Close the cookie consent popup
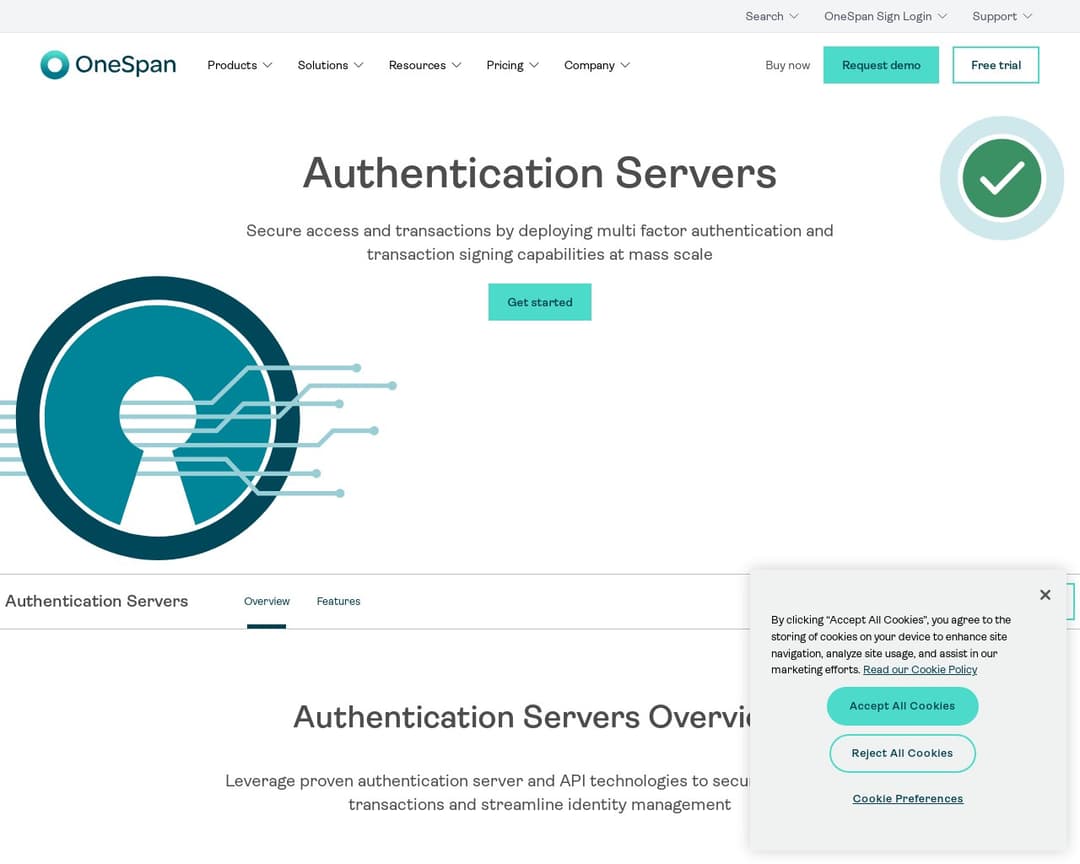This screenshot has width=1080, height=864. tap(1045, 595)
